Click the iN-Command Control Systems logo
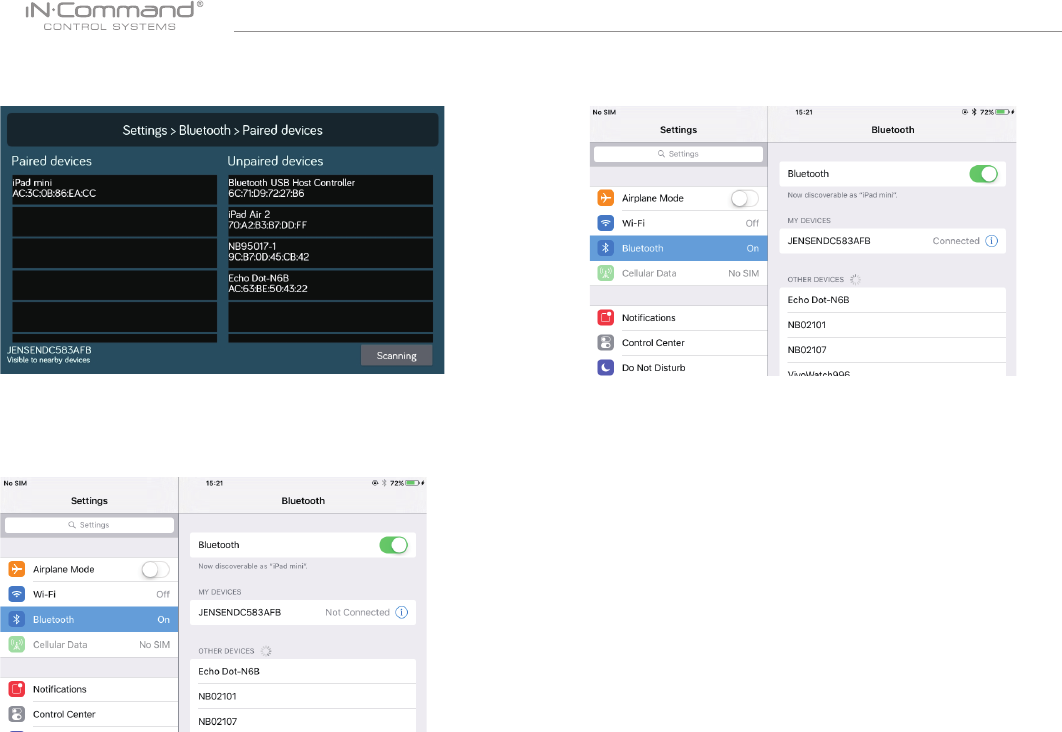This screenshot has width=1062, height=732. (x=114, y=16)
